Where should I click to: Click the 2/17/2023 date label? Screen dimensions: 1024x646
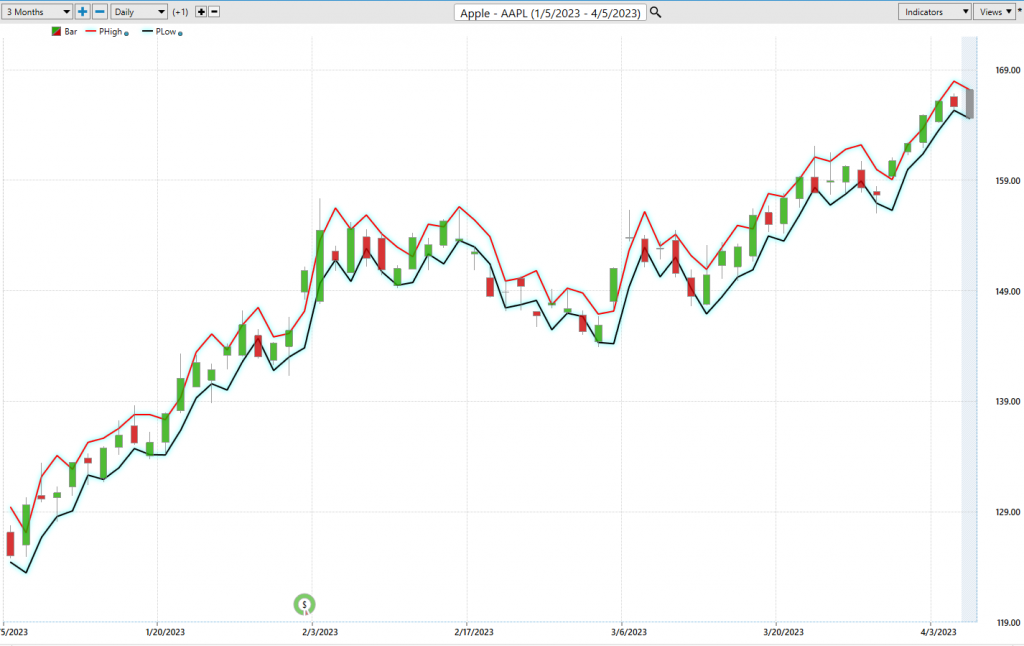(x=474, y=632)
